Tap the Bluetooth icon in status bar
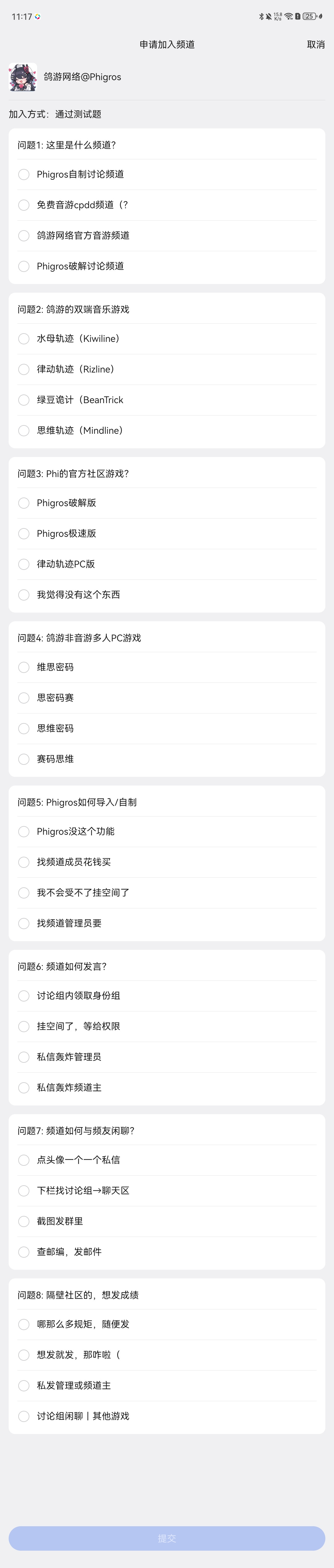The image size is (334, 1568). click(261, 16)
